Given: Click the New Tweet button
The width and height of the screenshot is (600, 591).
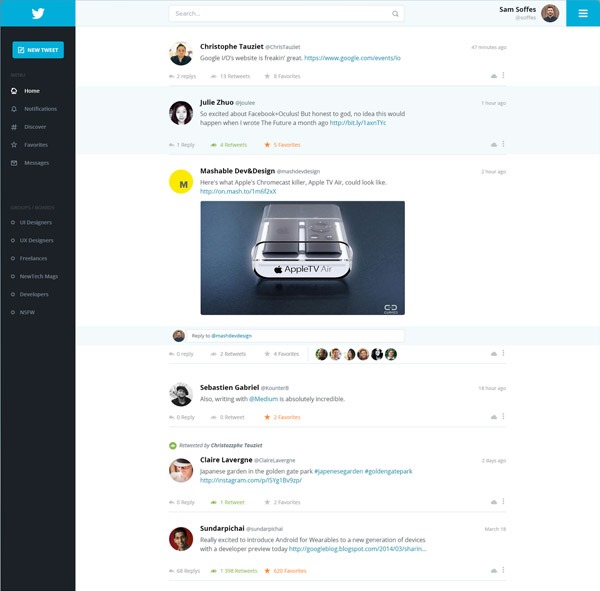Looking at the screenshot, I should (x=38, y=50).
